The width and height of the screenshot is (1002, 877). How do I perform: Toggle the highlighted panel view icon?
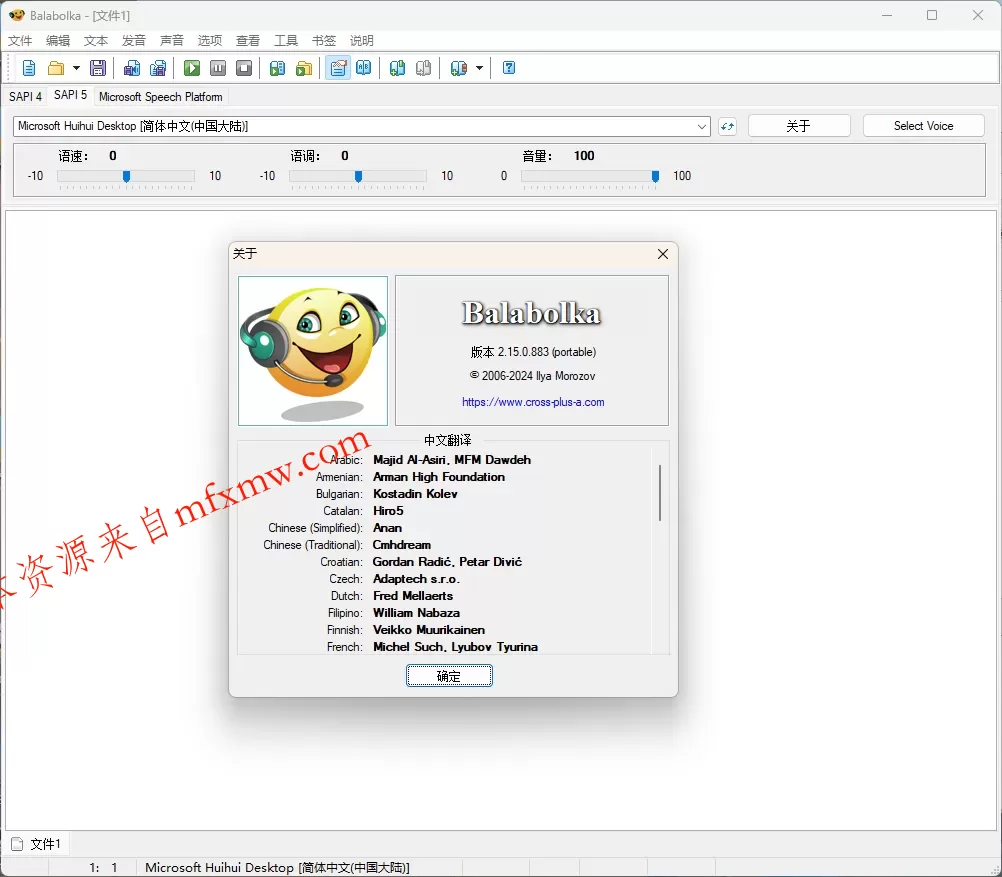[338, 68]
